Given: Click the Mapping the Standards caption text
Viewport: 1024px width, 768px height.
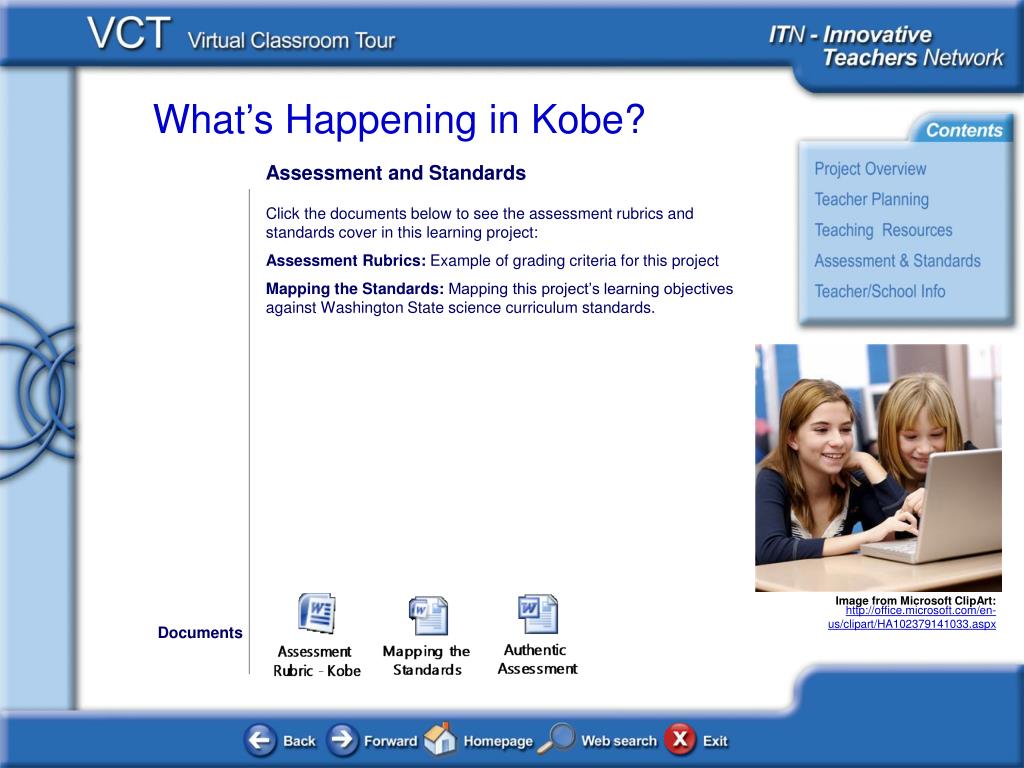Looking at the screenshot, I should (x=426, y=660).
